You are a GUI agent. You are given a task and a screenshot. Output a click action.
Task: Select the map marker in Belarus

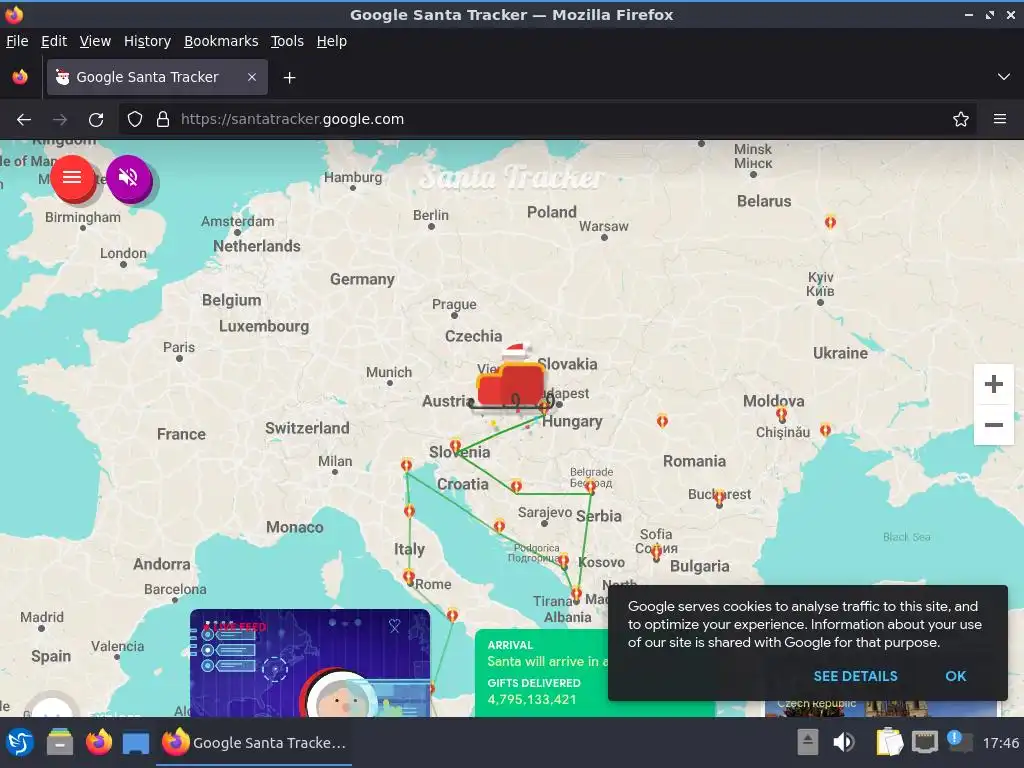click(x=830, y=221)
